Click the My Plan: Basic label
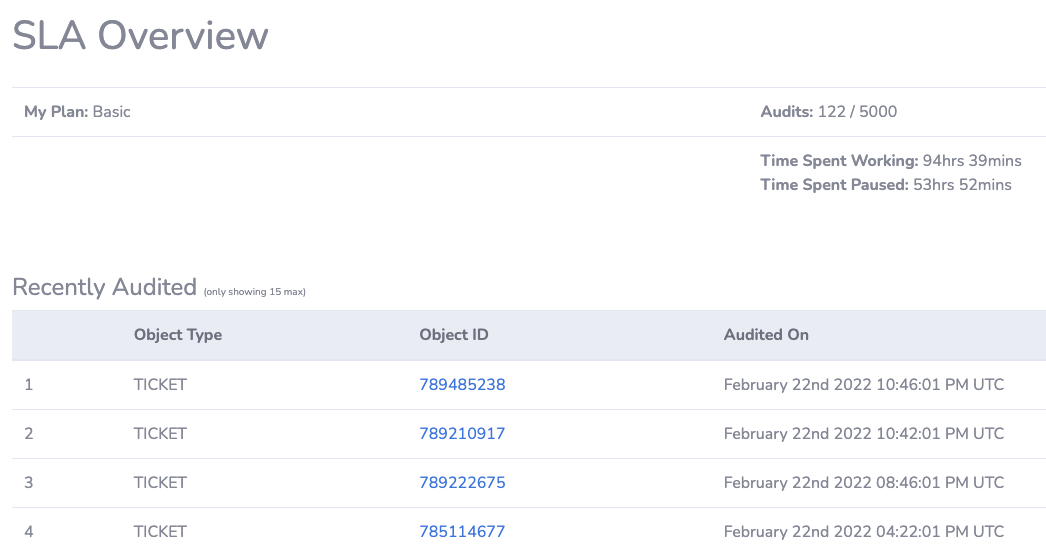Image resolution: width=1046 pixels, height=555 pixels. point(77,112)
